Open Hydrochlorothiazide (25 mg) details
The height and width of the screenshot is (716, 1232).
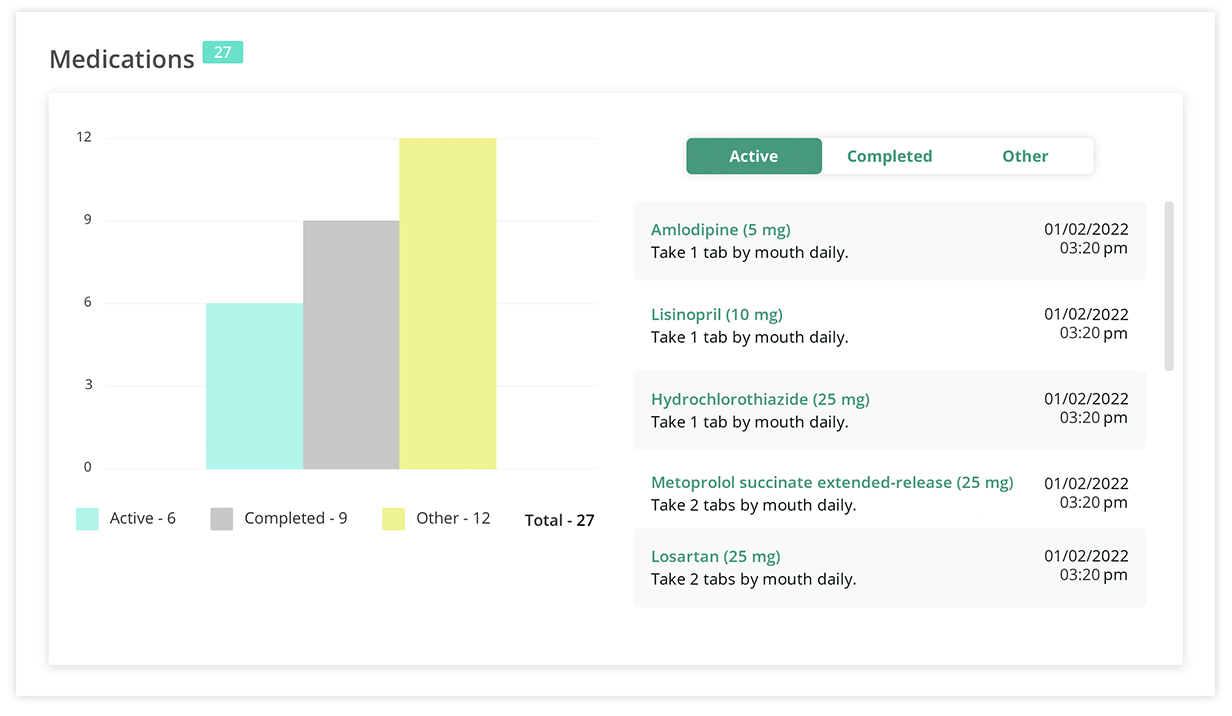(760, 400)
